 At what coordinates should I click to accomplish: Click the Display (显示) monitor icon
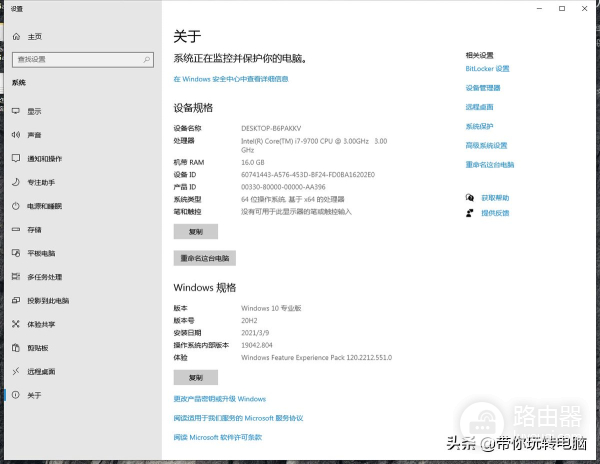click(16, 111)
